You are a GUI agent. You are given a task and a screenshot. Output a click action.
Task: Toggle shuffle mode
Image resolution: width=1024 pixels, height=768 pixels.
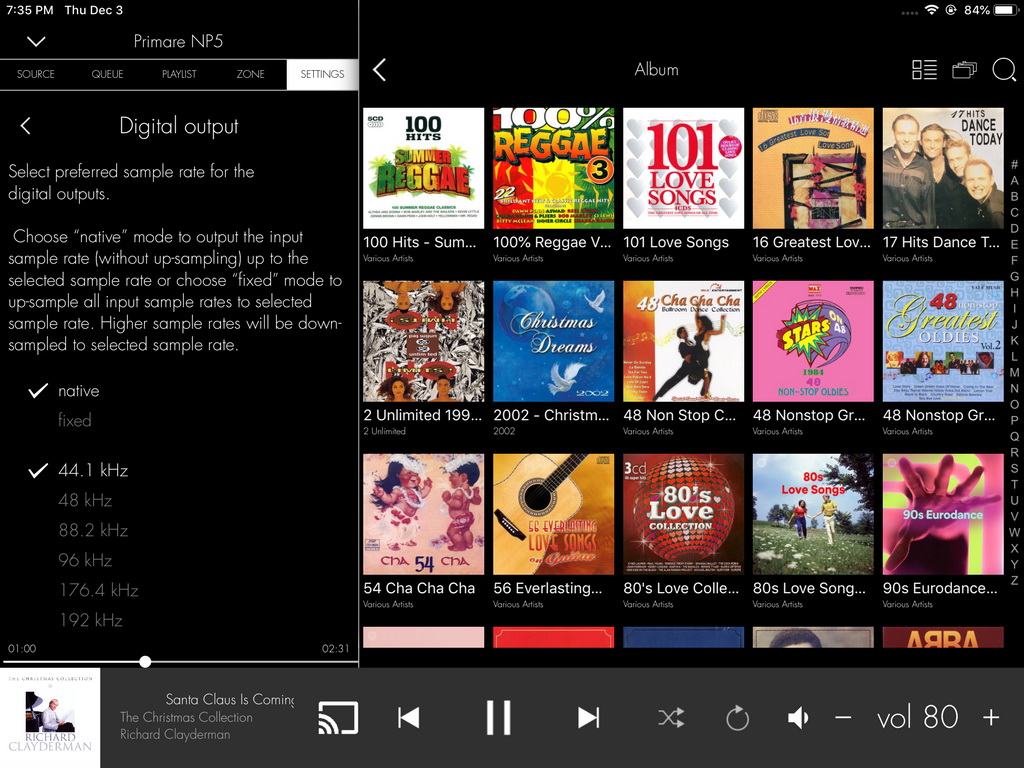tap(671, 718)
